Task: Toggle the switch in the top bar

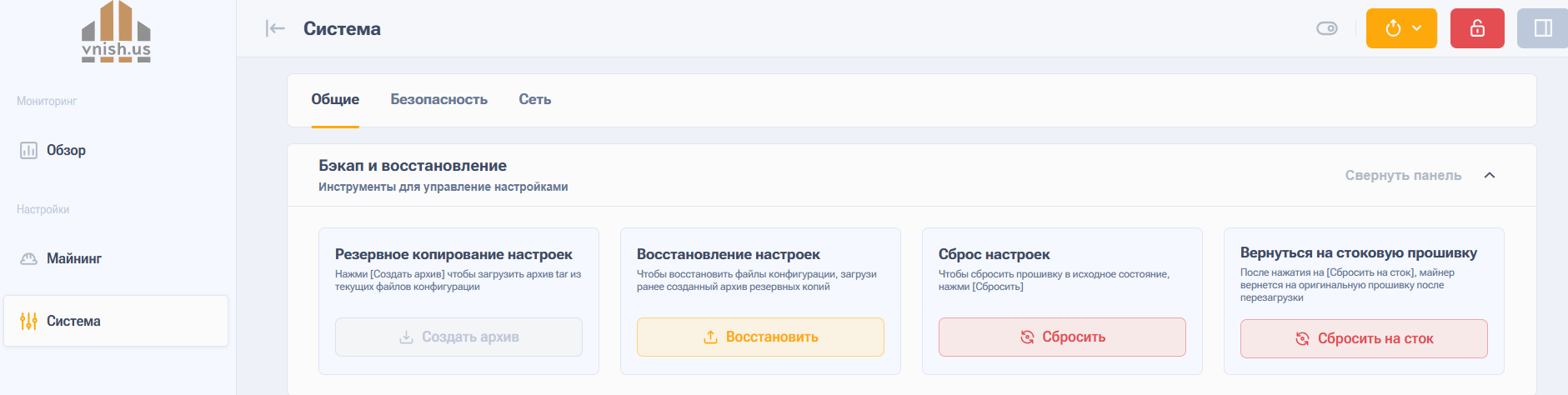Action: [x=1327, y=28]
